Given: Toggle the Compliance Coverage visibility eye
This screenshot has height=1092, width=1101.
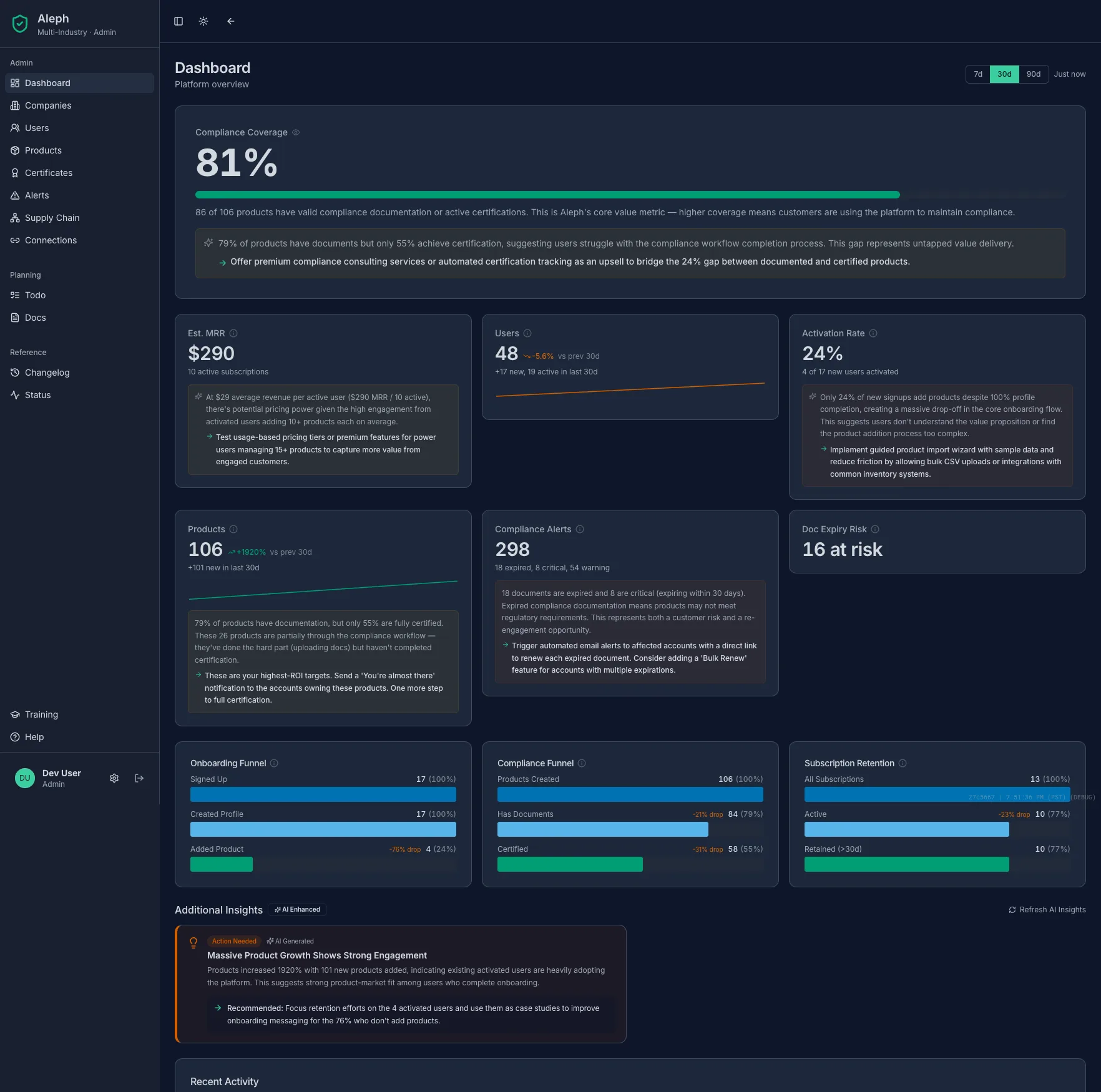Looking at the screenshot, I should pyautogui.click(x=295, y=132).
